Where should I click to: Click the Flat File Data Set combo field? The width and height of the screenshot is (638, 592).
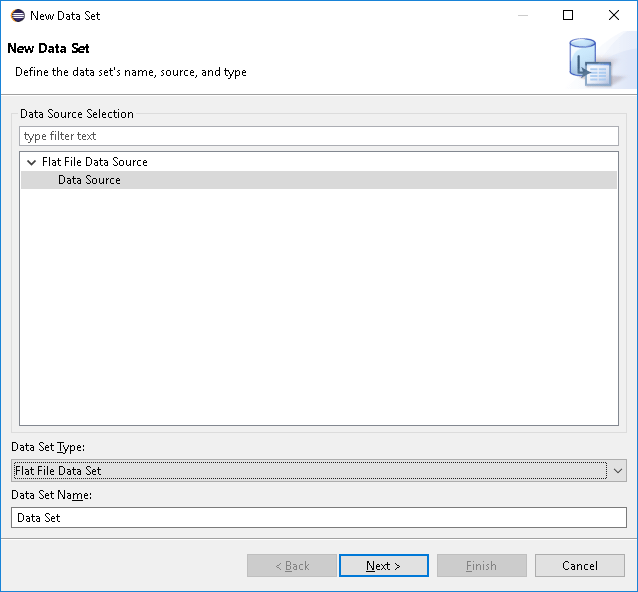click(310, 471)
